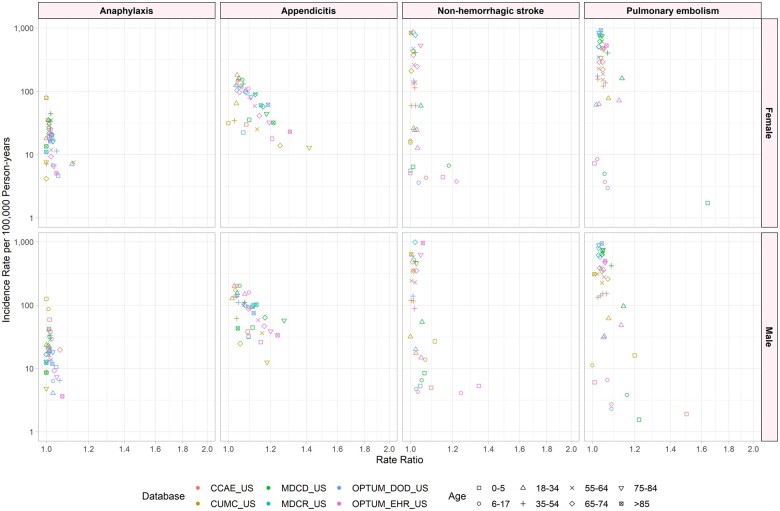Viewport: 780px width, 511px height.
Task: Click the red square outlier in Male Pulmonary embolism
Action: [x=686, y=413]
